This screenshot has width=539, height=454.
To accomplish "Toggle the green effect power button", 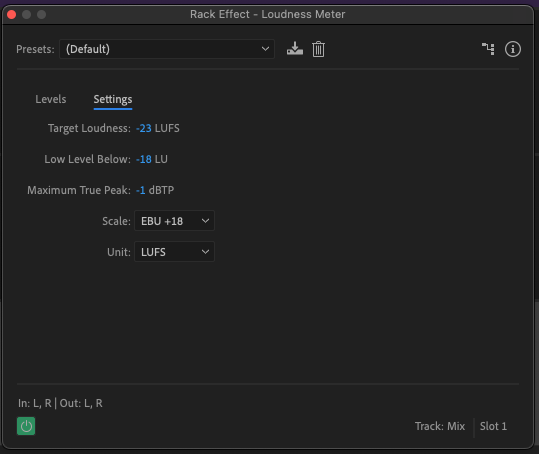I will 26,426.
